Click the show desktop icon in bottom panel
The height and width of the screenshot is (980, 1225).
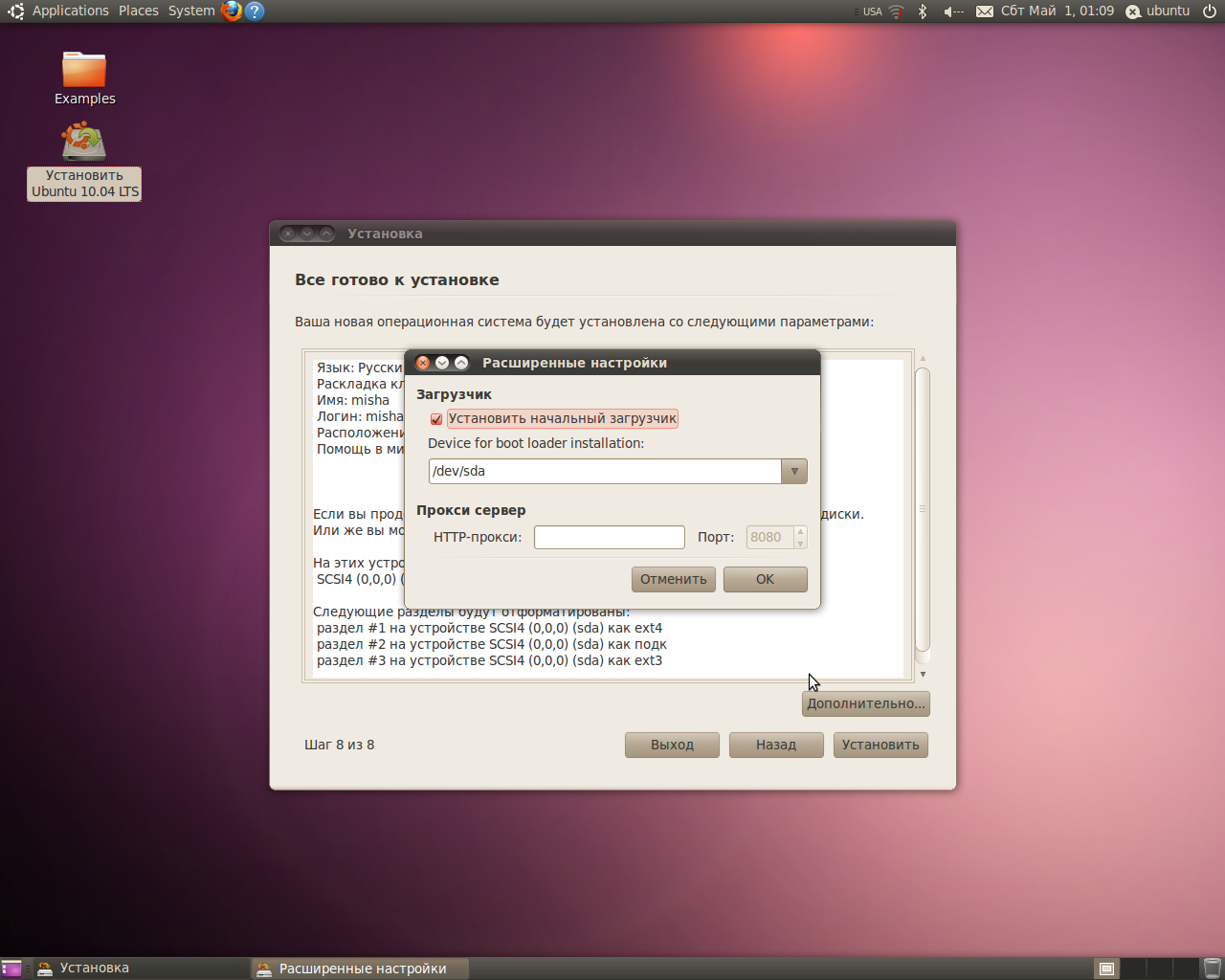click(x=11, y=969)
